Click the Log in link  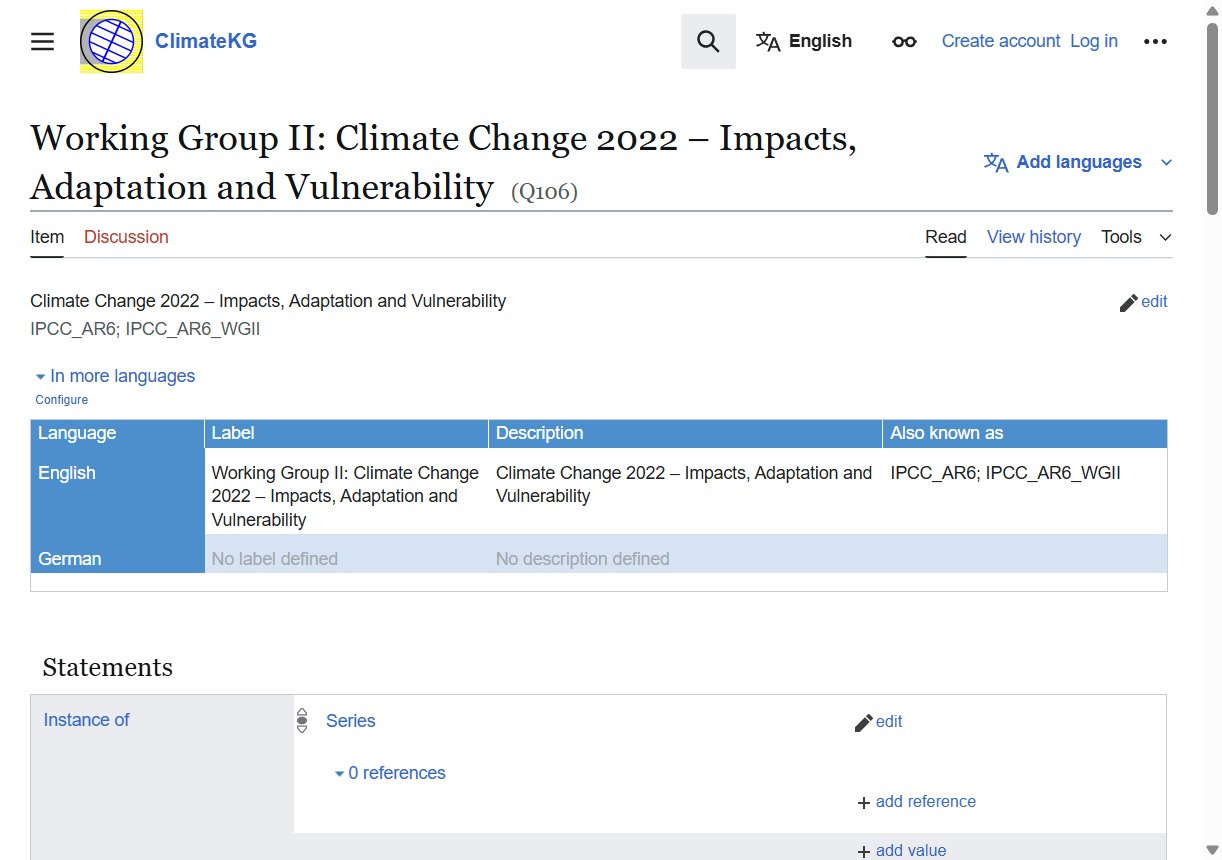[x=1094, y=41]
